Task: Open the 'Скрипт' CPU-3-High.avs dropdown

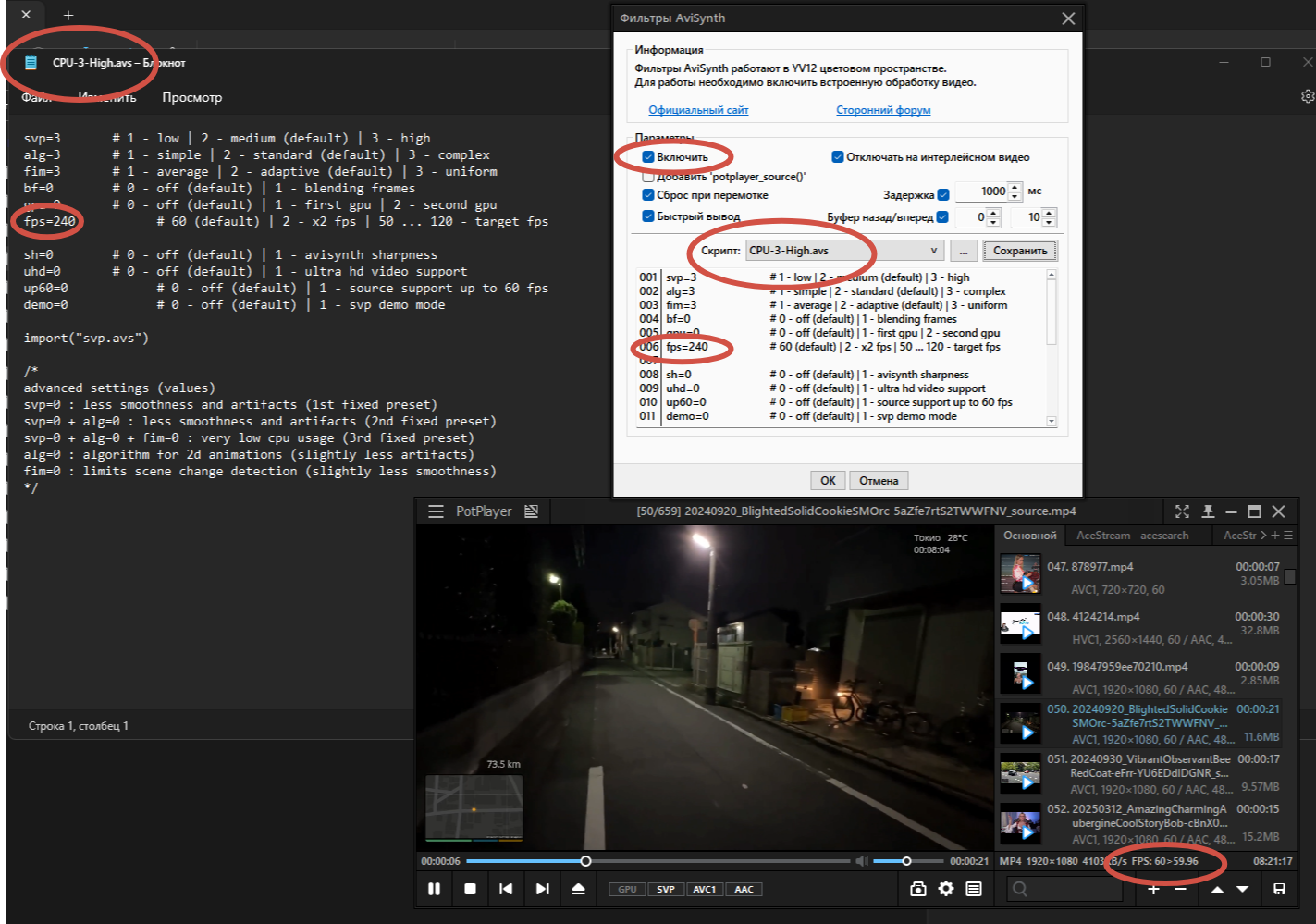Action: tap(844, 251)
